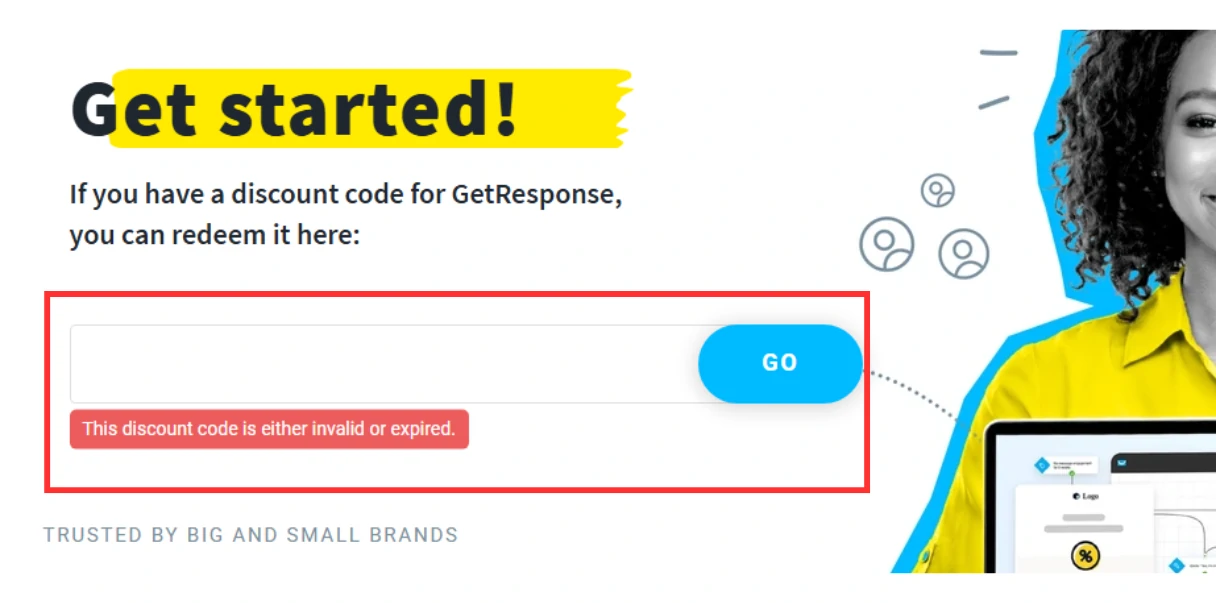1216x603 pixels.
Task: Click the red invalid or expired error message
Action: click(269, 429)
